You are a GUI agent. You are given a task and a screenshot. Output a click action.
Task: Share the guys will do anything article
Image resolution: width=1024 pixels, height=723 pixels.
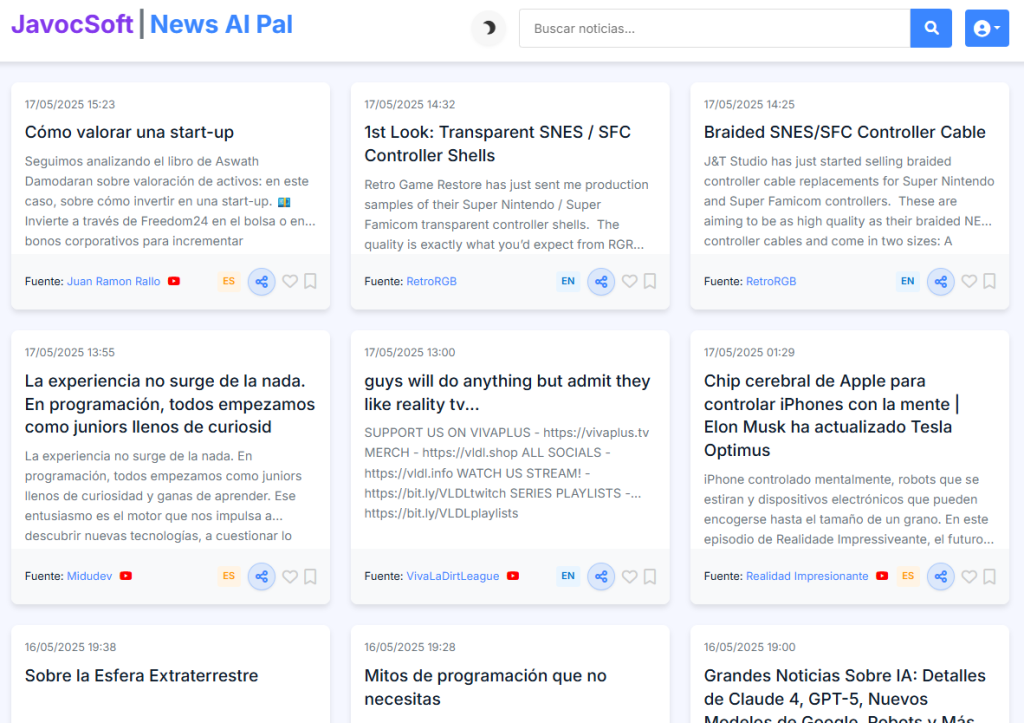pyautogui.click(x=601, y=577)
